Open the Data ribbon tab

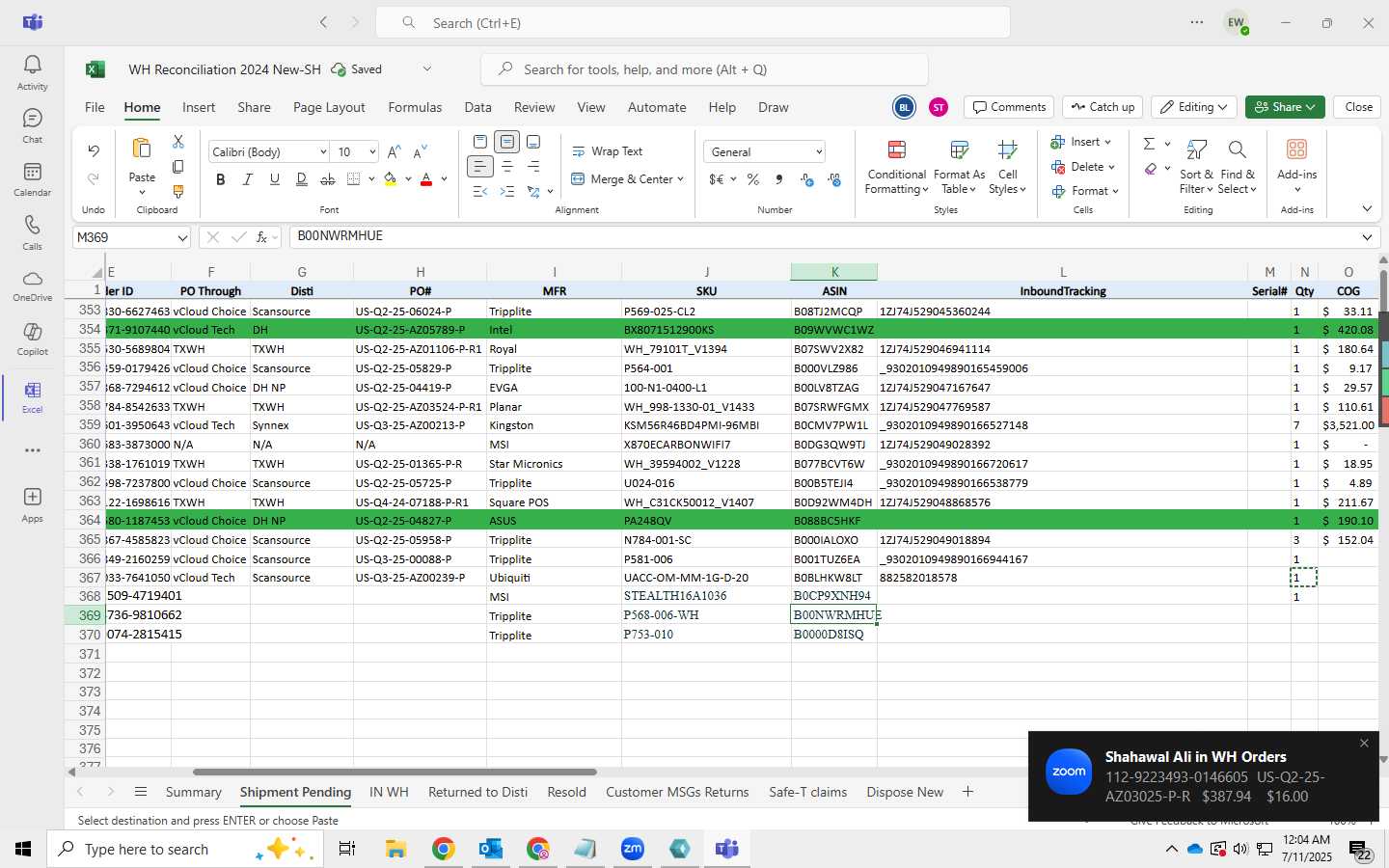[477, 107]
